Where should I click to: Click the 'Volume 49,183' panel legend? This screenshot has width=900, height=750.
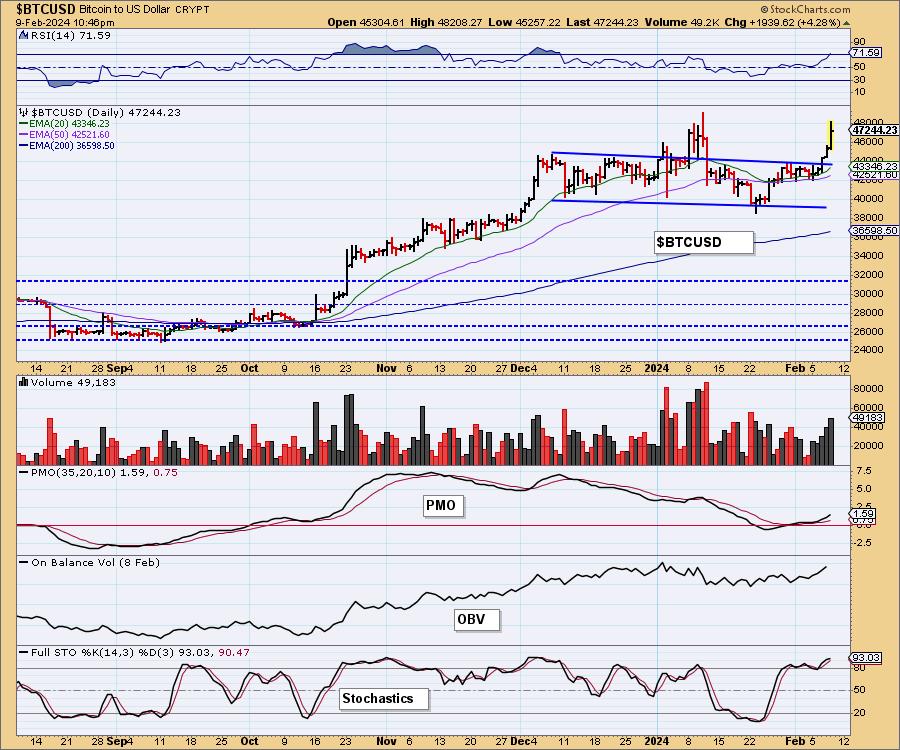pos(73,383)
